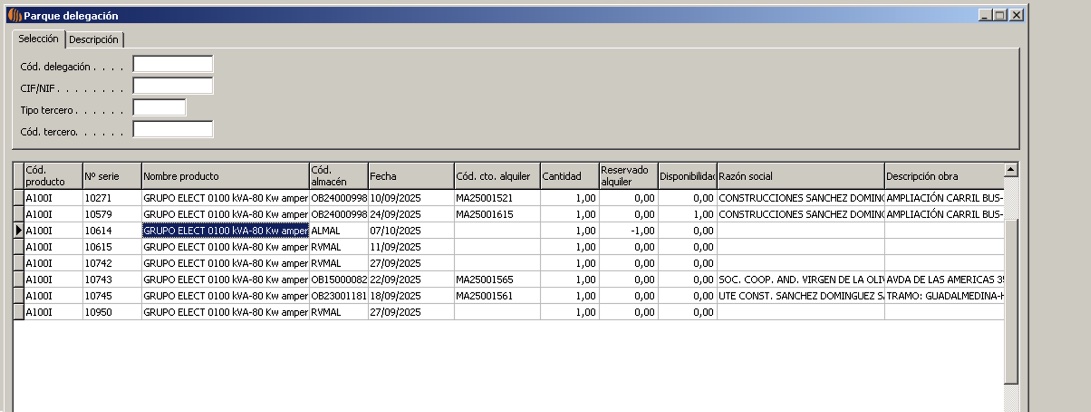Screen dimensions: 1091x412
Task: Click the Nombre producto column header
Action: pyautogui.click(x=224, y=175)
